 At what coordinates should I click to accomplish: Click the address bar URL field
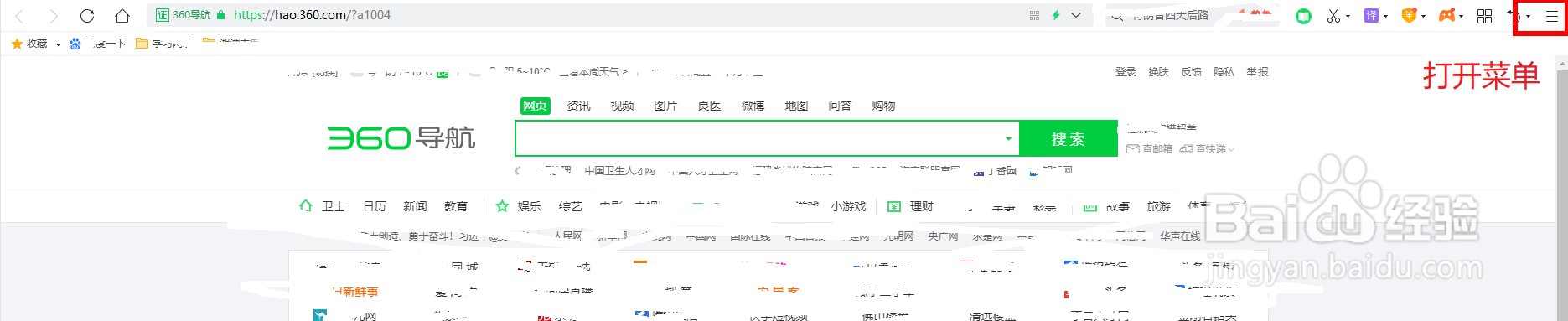620,15
